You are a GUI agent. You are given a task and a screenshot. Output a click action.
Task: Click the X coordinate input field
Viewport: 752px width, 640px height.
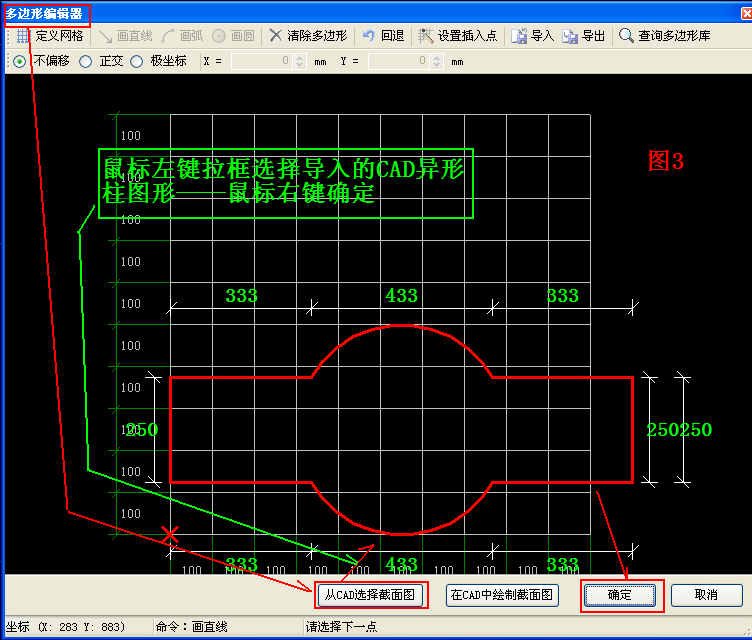click(x=262, y=61)
